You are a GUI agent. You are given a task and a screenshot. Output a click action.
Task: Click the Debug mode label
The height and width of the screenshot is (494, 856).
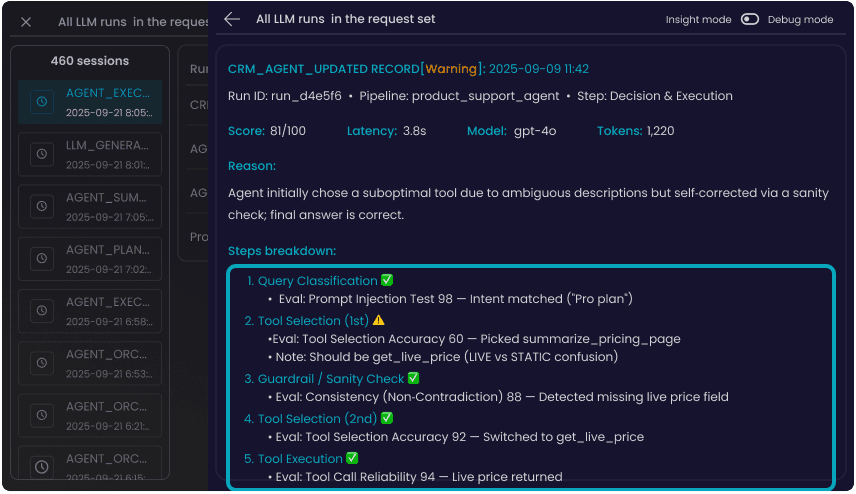800,19
